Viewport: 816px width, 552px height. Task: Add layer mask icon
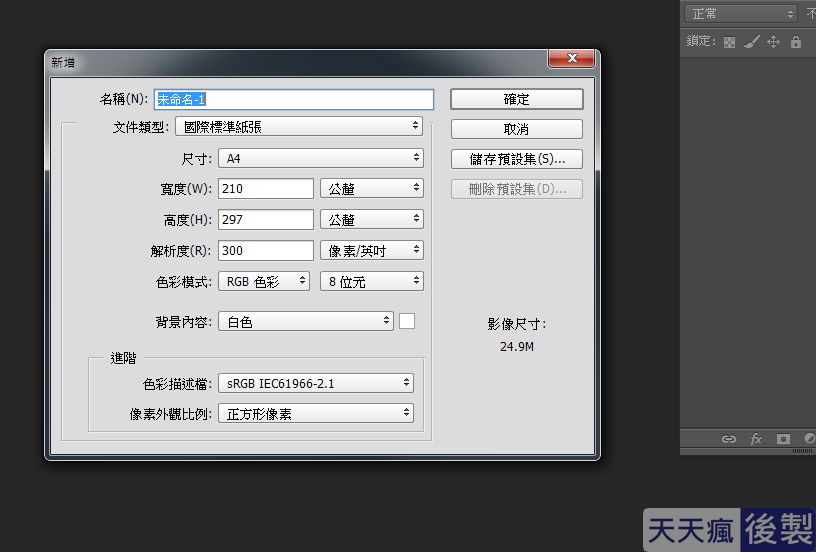783,439
